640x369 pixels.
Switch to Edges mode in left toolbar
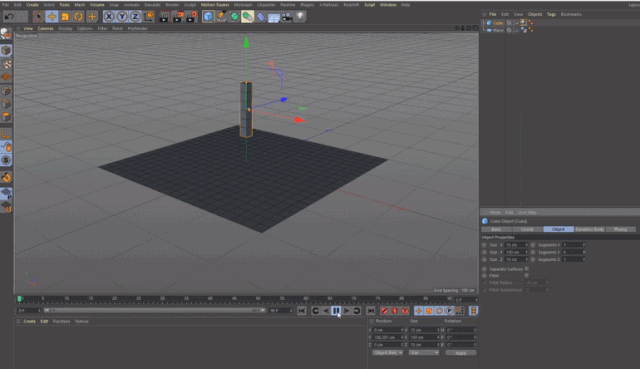[6, 104]
